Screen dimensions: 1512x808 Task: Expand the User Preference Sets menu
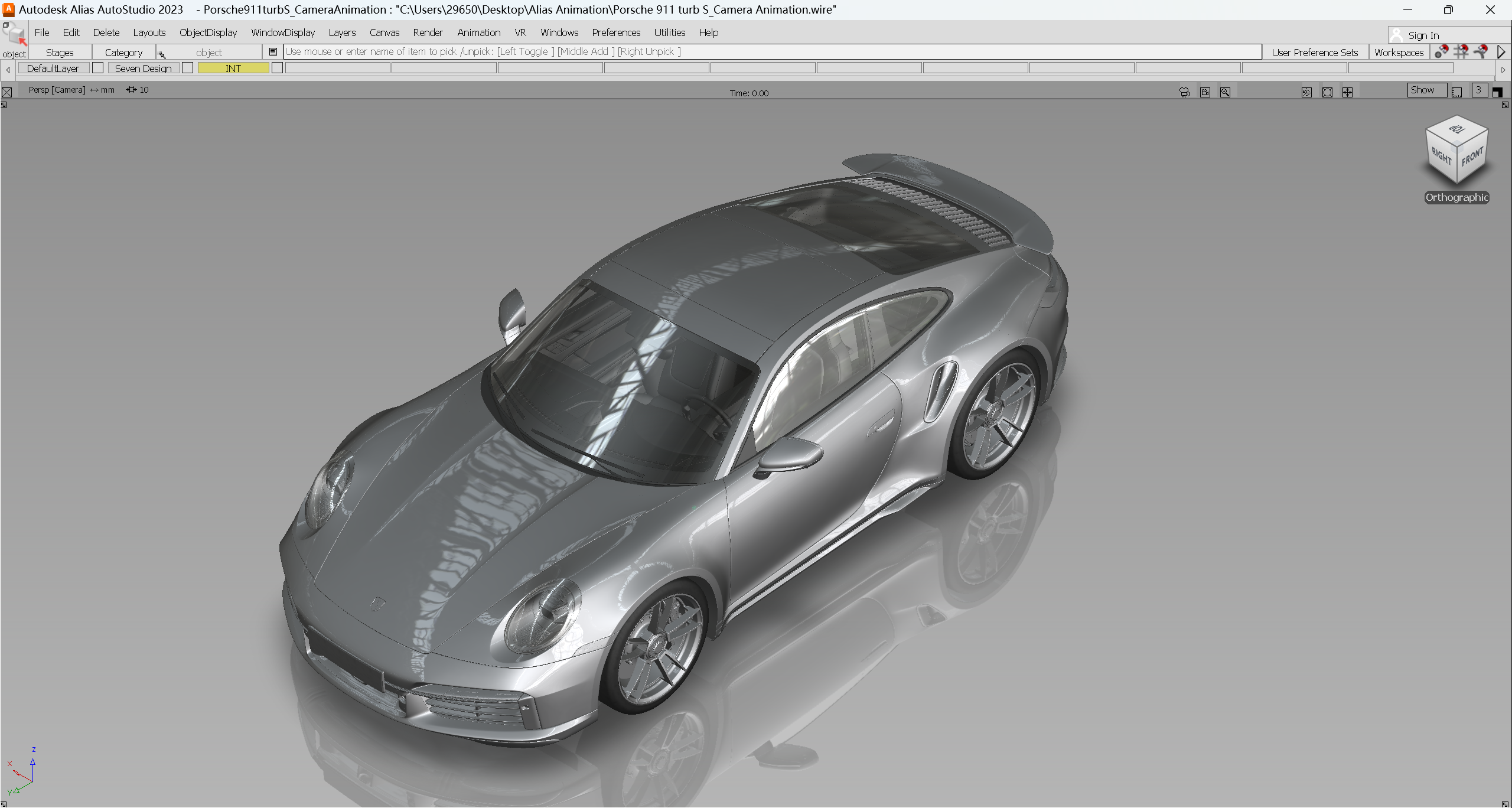(1315, 52)
